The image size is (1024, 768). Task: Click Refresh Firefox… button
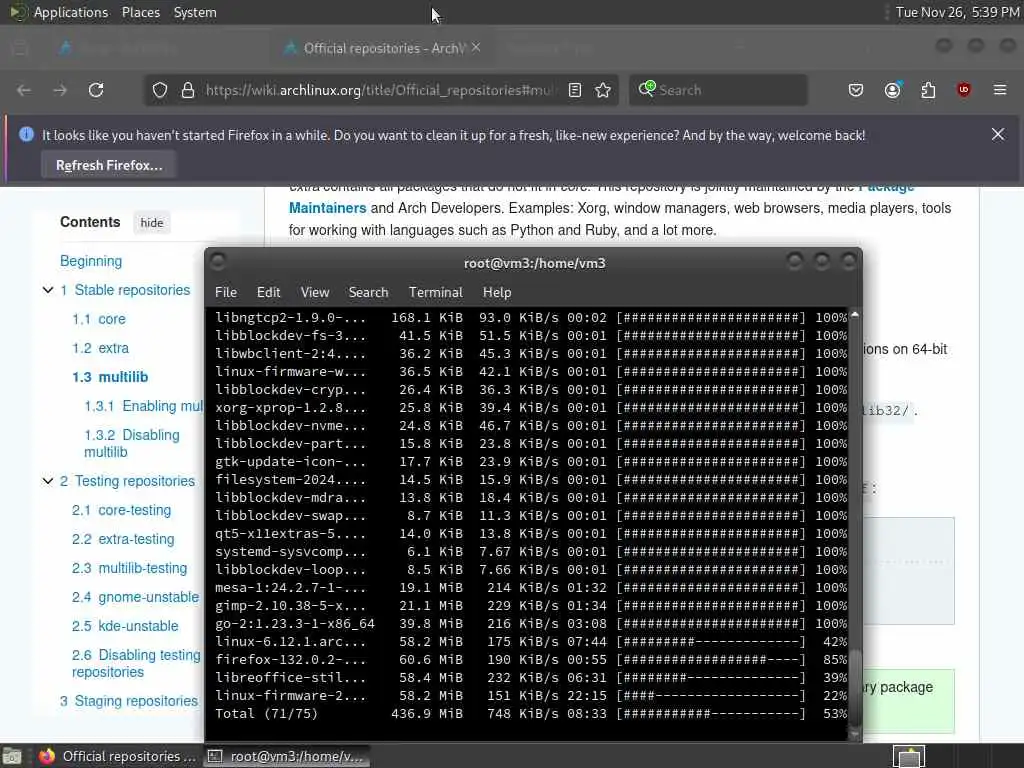click(109, 165)
